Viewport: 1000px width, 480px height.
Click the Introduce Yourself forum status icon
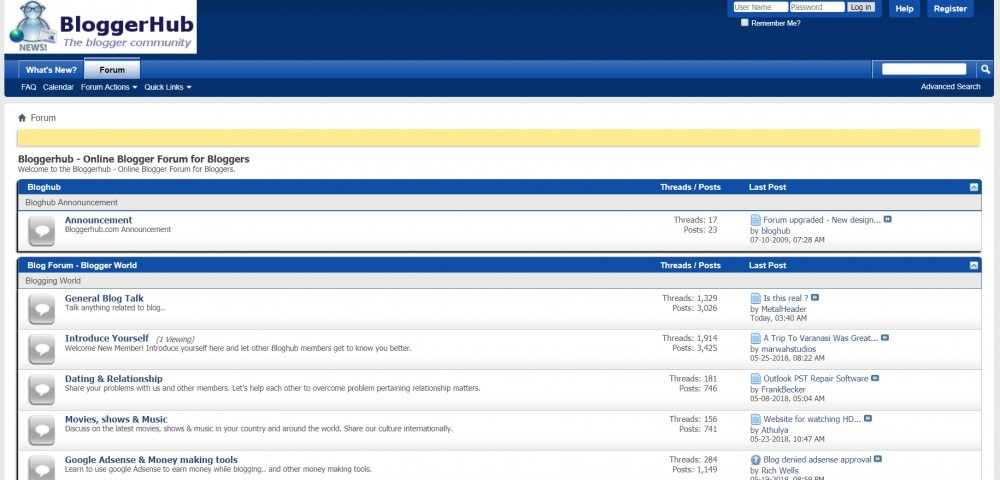[41, 349]
